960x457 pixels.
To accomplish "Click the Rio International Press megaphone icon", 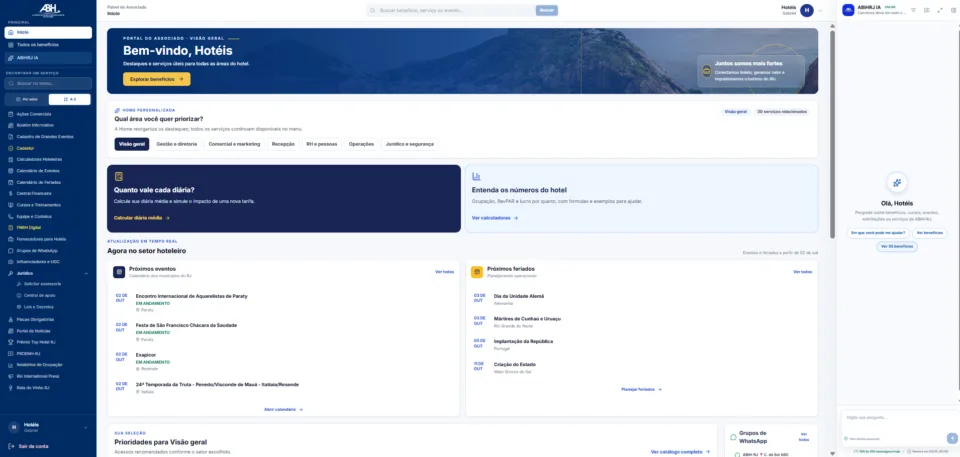I will [11, 376].
